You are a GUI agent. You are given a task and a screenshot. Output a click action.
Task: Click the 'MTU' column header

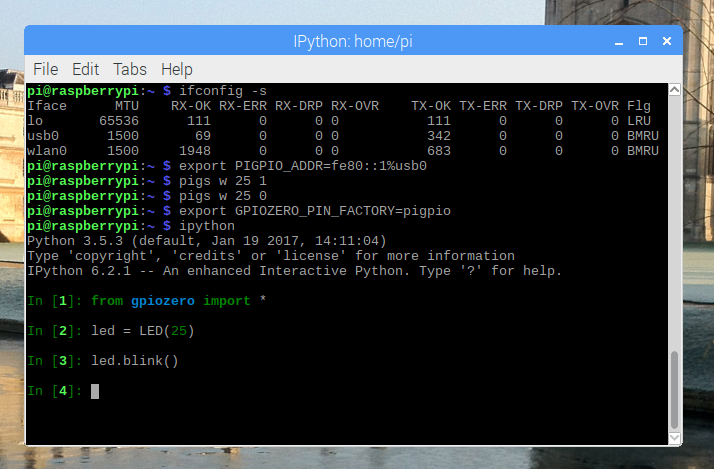[127, 106]
